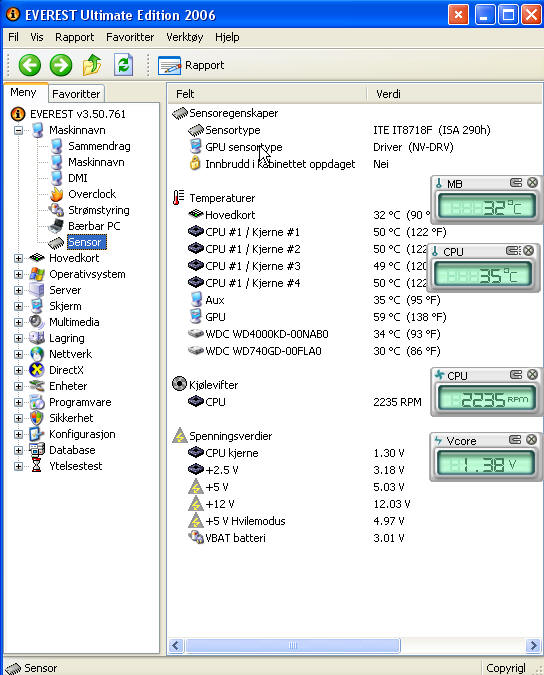Expand the Multimedia tree node

19,322
